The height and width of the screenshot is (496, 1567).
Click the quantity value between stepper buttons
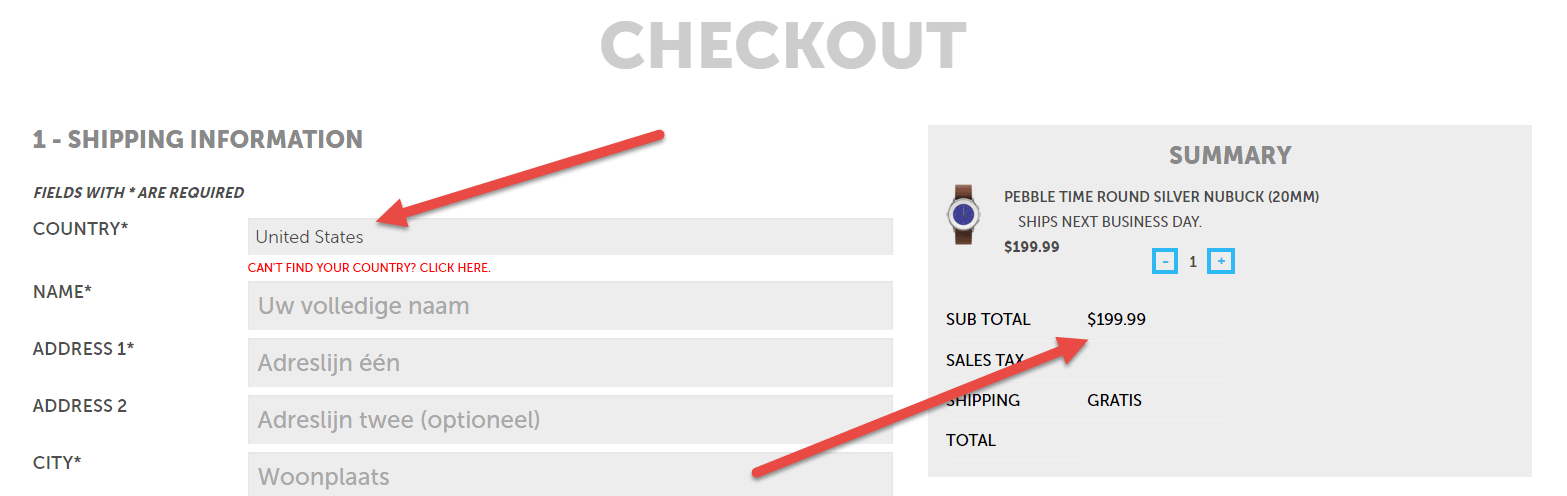click(x=1192, y=262)
